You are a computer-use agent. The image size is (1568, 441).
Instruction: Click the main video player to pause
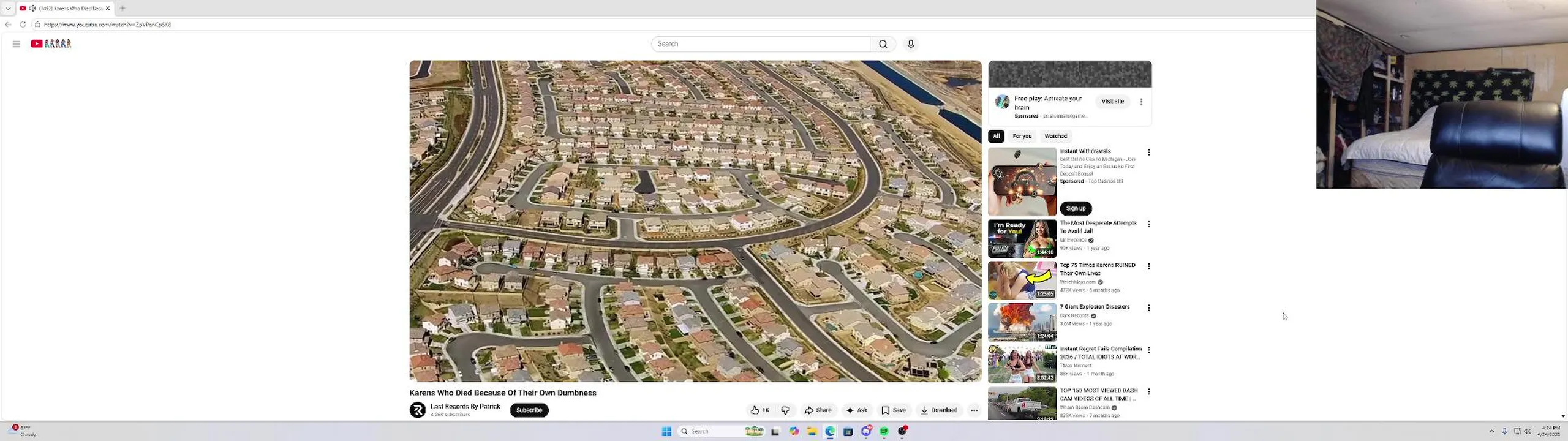click(x=695, y=221)
